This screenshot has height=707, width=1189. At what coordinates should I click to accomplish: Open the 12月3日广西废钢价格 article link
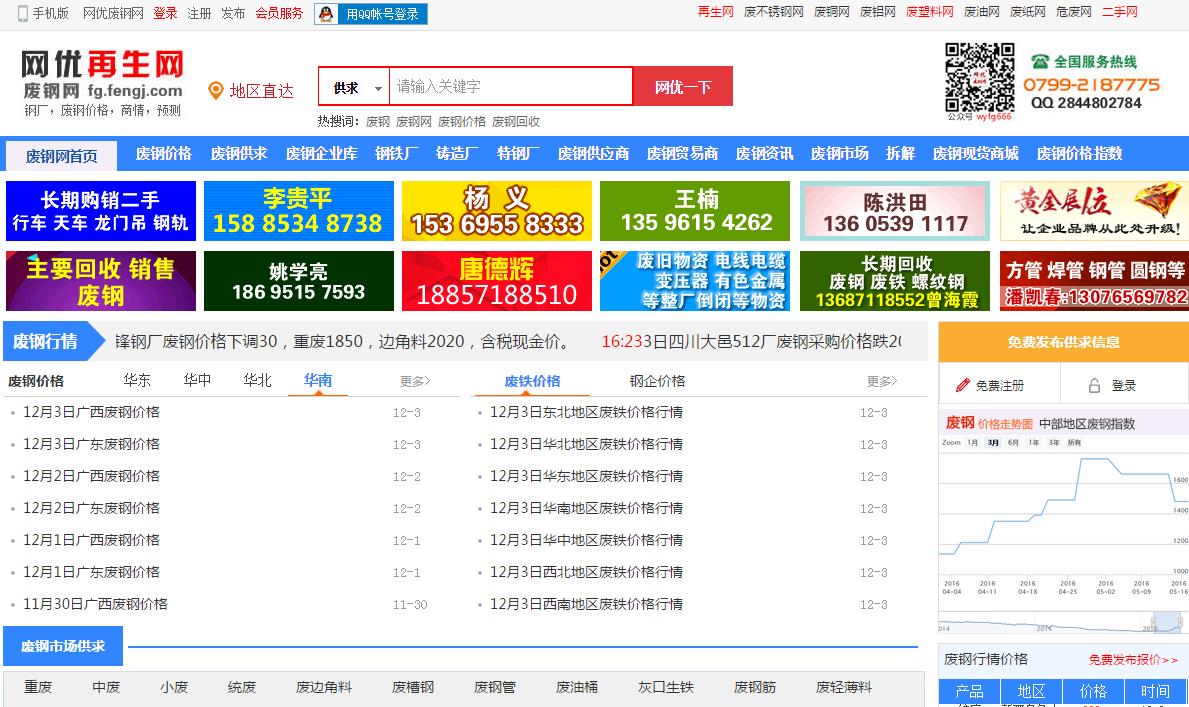91,412
